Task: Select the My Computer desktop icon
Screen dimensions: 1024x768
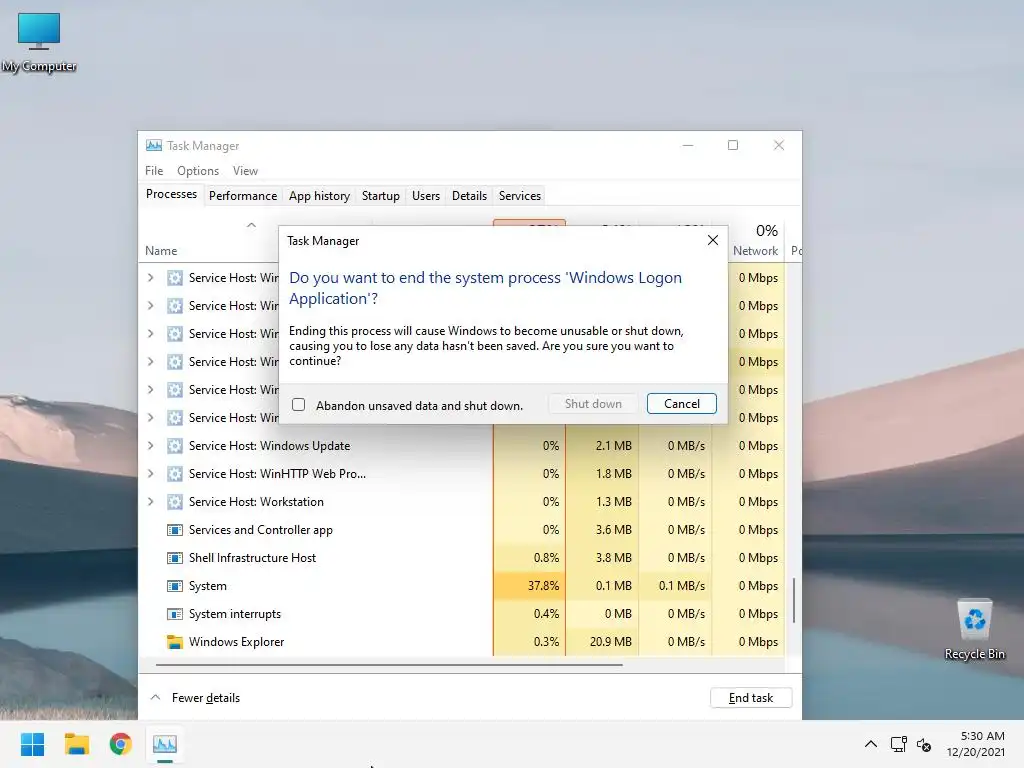Action: coord(39,42)
